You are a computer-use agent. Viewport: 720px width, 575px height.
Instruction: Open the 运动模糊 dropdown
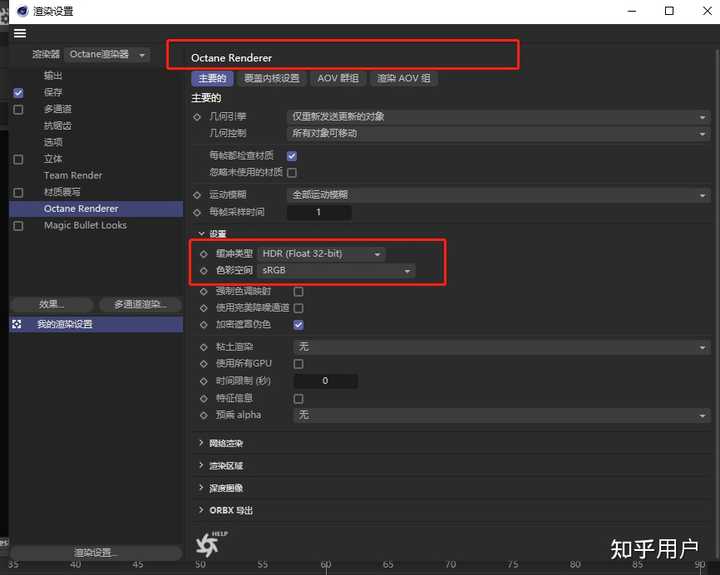pyautogui.click(x=499, y=195)
